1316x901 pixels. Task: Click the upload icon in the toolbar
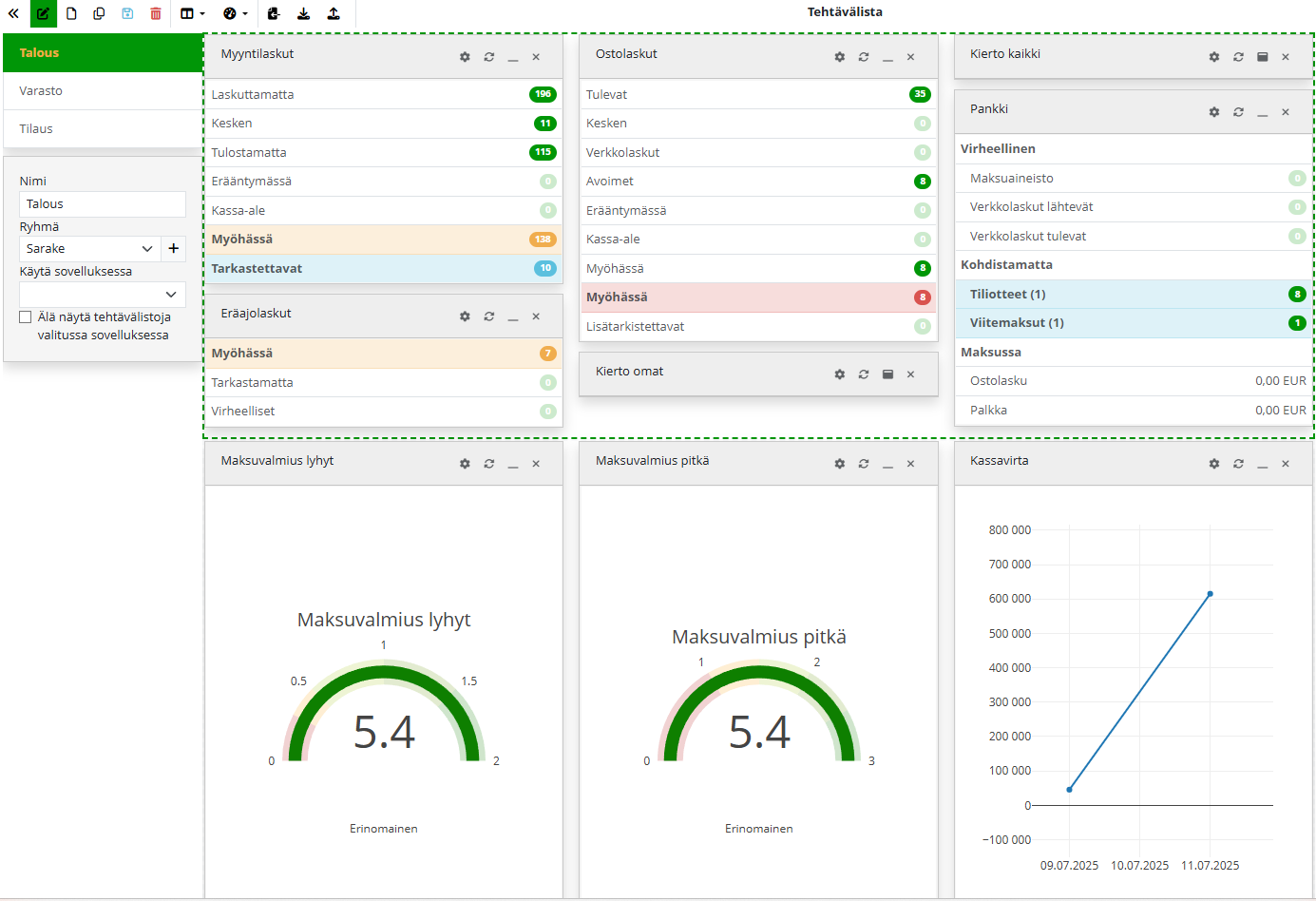coord(334,13)
